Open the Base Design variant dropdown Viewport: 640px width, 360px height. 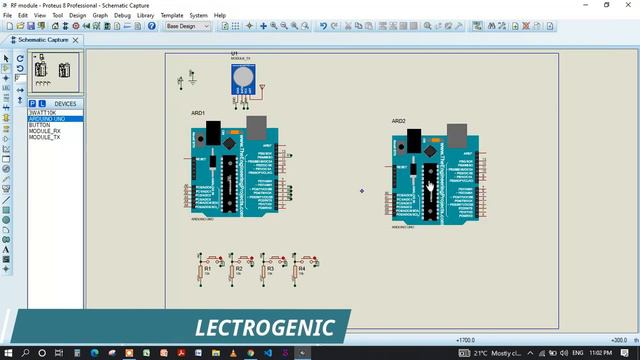pos(188,26)
